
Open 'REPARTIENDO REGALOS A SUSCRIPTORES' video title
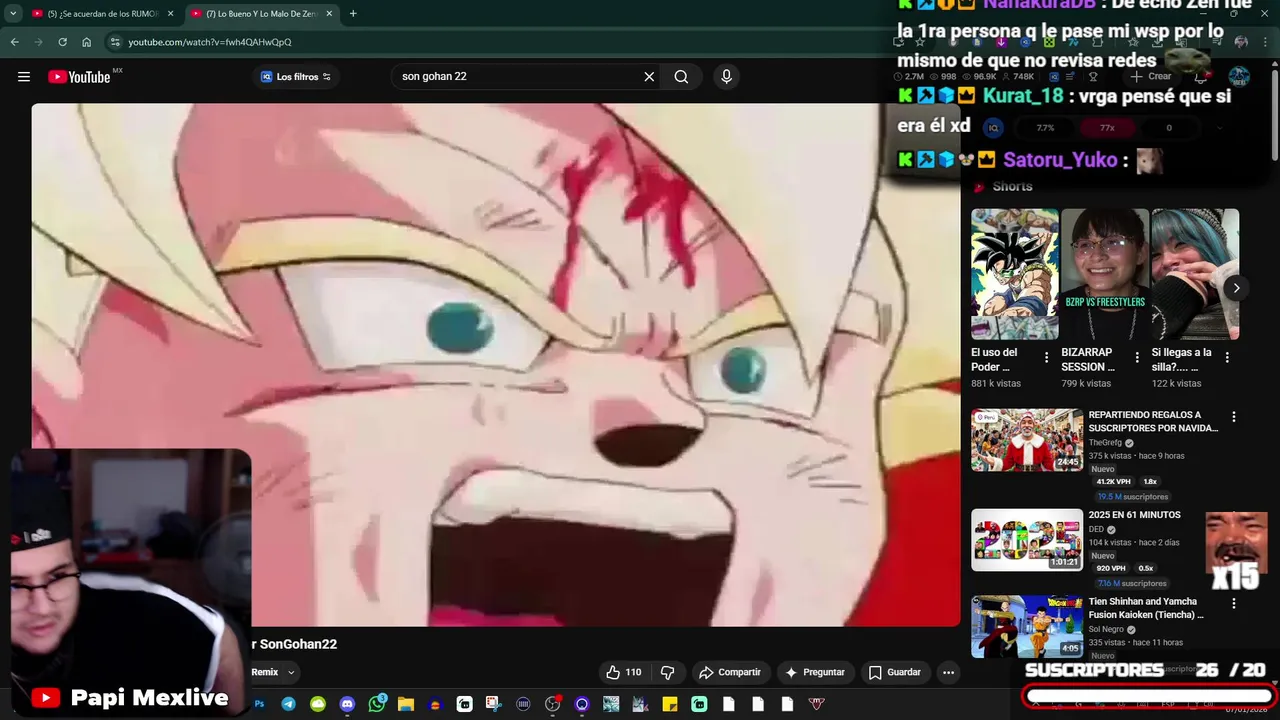pyautogui.click(x=1153, y=421)
